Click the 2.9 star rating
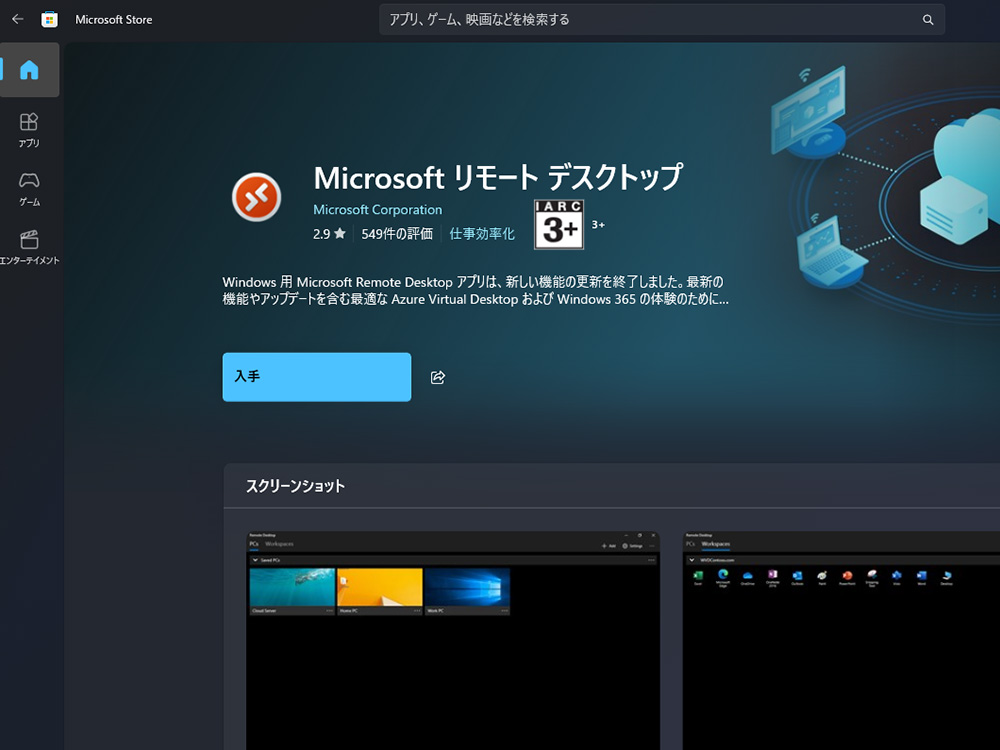This screenshot has height=750, width=1000. pos(330,233)
